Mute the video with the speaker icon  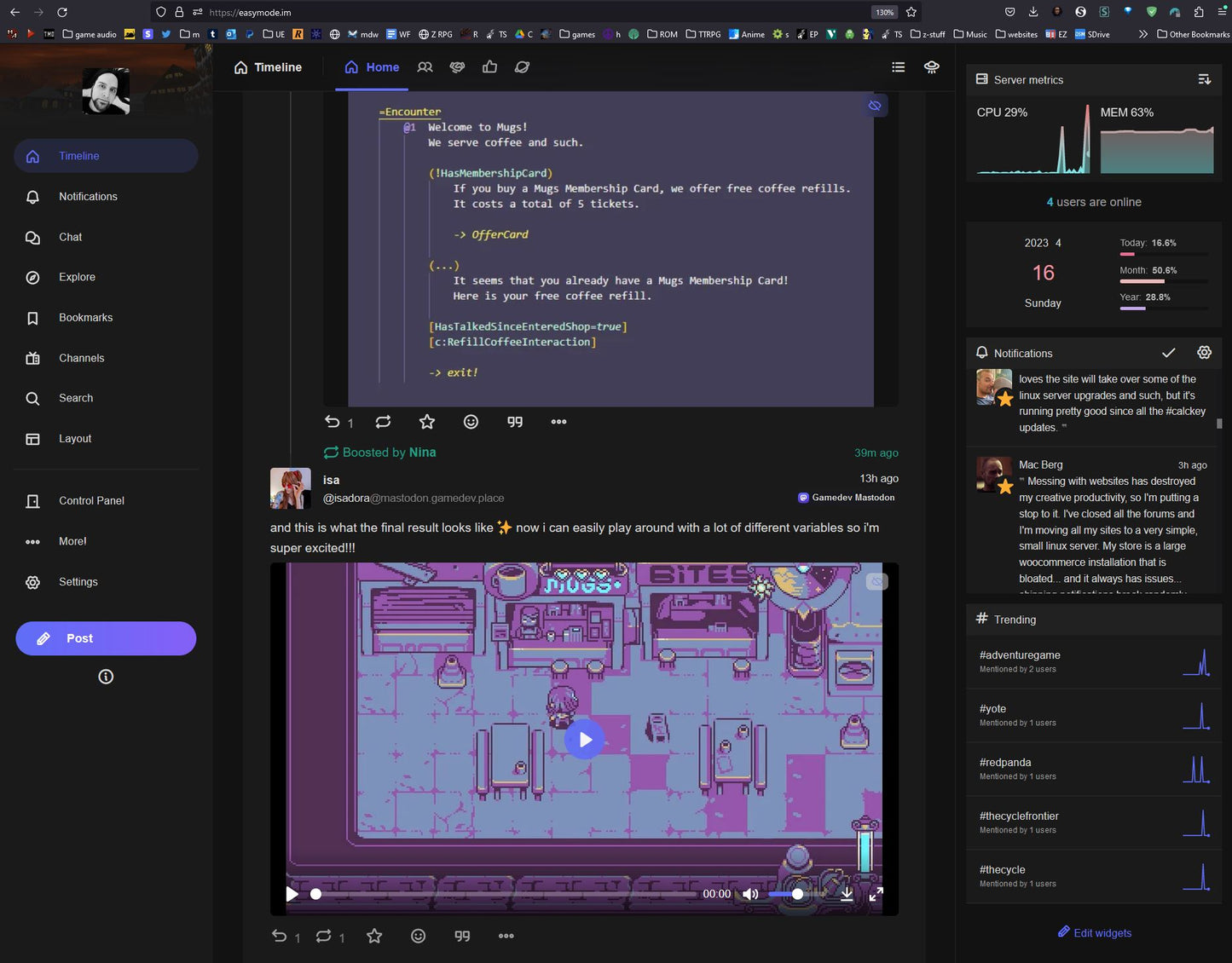pos(750,894)
